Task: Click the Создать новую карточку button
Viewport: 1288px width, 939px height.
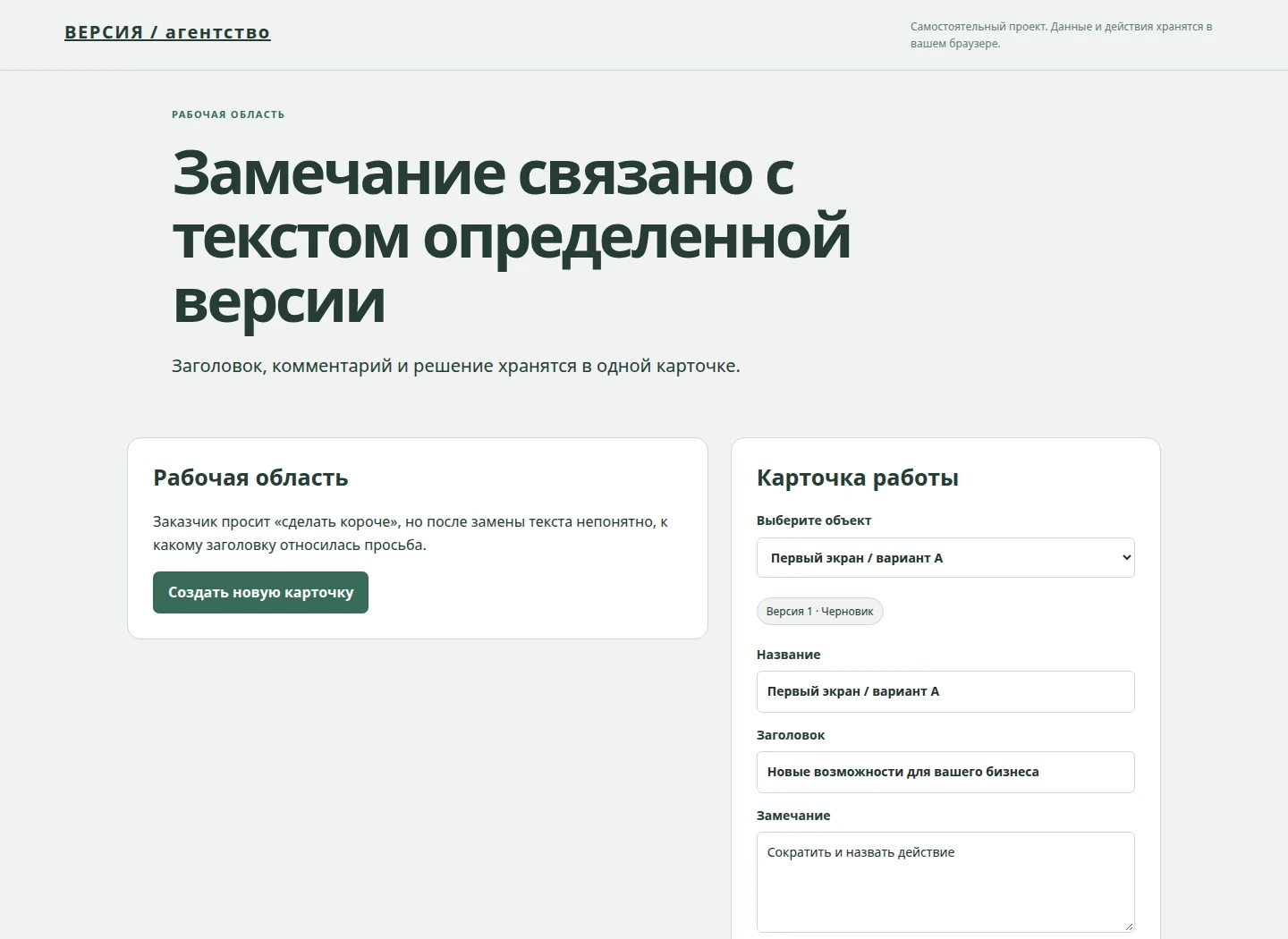Action: click(x=260, y=592)
